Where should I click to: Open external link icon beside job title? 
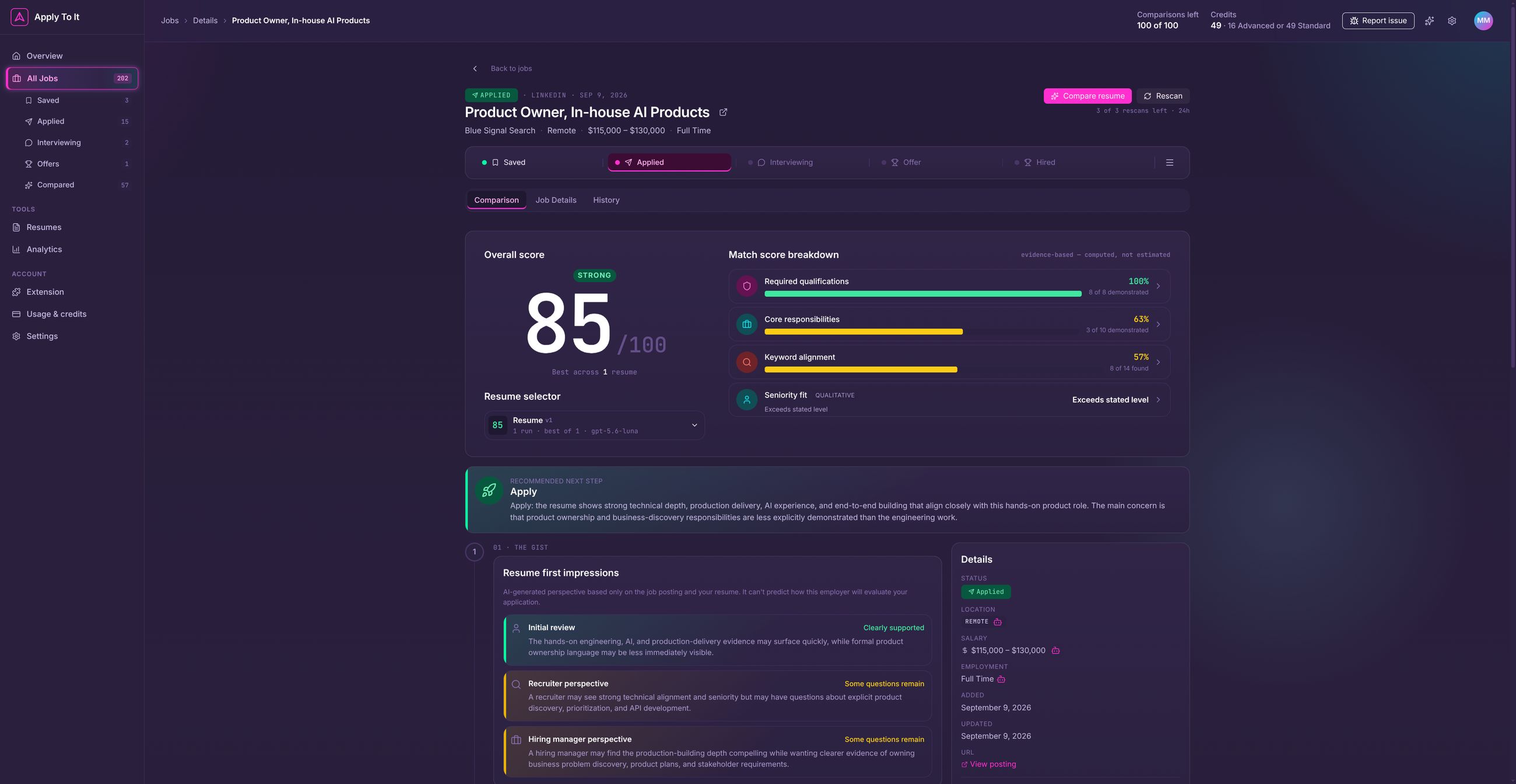(x=723, y=112)
